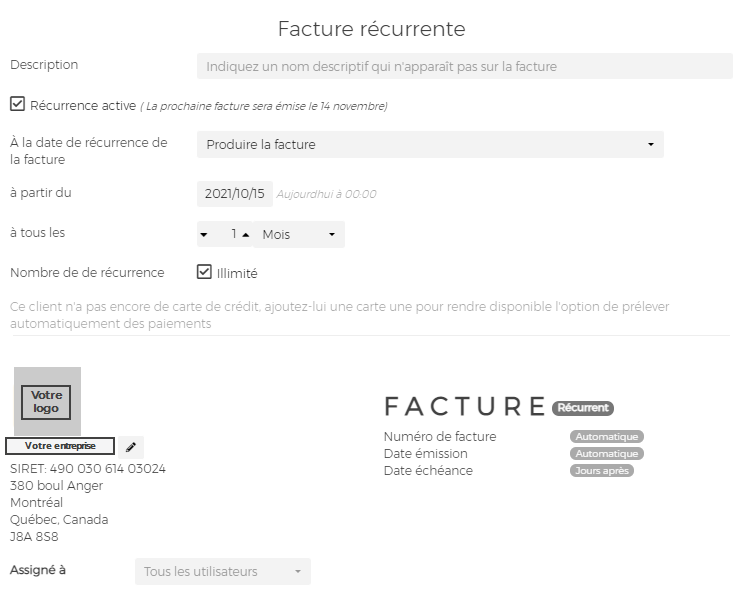Decrease recurrence interval with down arrow
The width and height of the screenshot is (743, 596).
[x=204, y=235]
